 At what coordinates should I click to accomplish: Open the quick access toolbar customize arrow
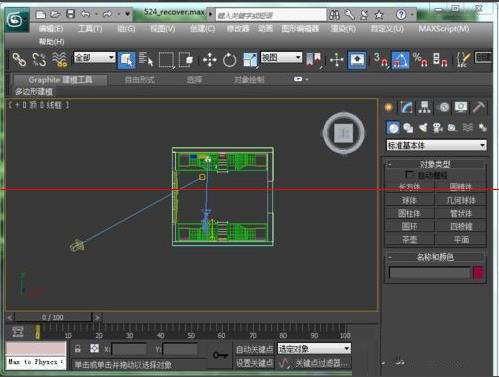click(x=127, y=14)
